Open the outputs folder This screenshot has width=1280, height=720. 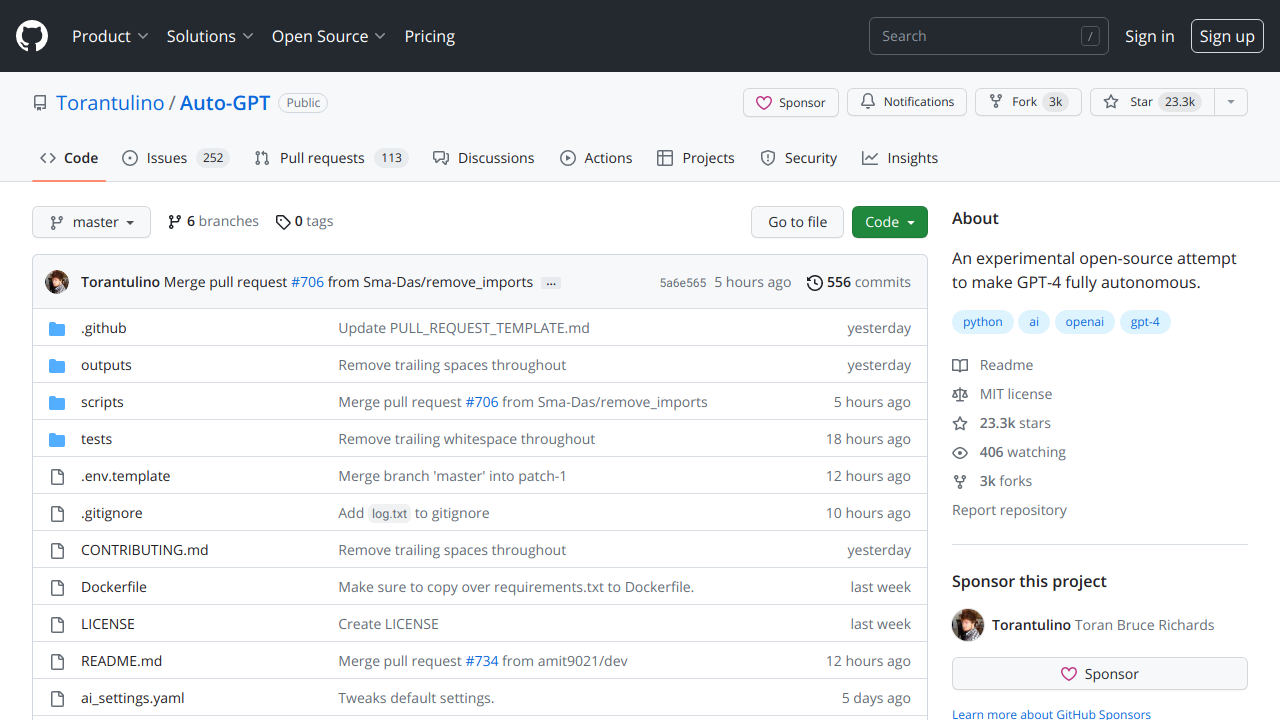tap(106, 365)
